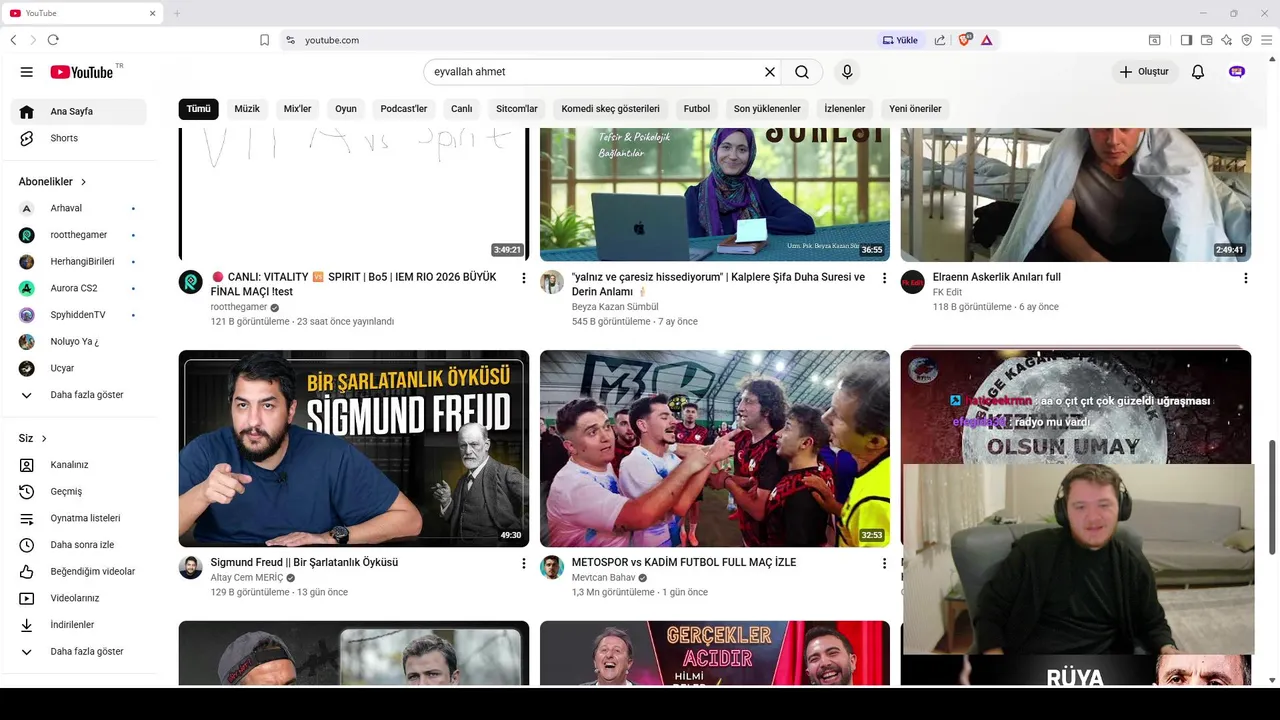The width and height of the screenshot is (1280, 720).
Task: Select Yeni öneriler filter chip
Action: (915, 109)
